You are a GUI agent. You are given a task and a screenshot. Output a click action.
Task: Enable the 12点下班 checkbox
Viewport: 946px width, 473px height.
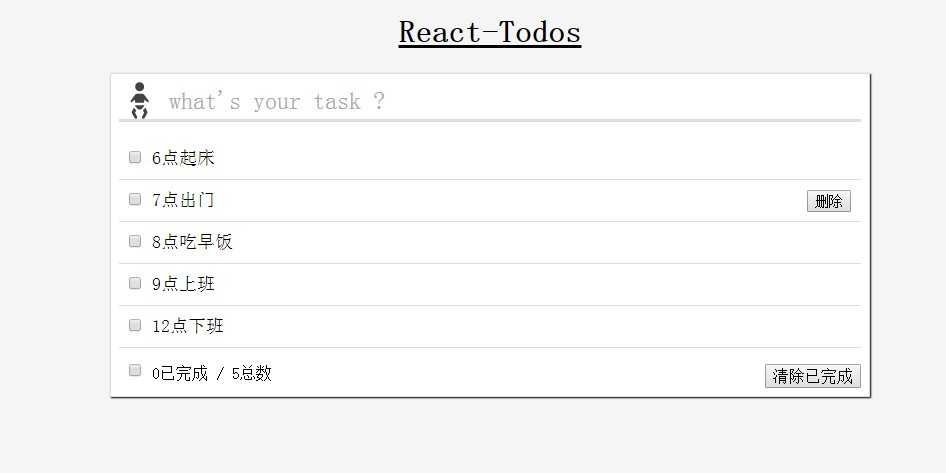[x=135, y=325]
